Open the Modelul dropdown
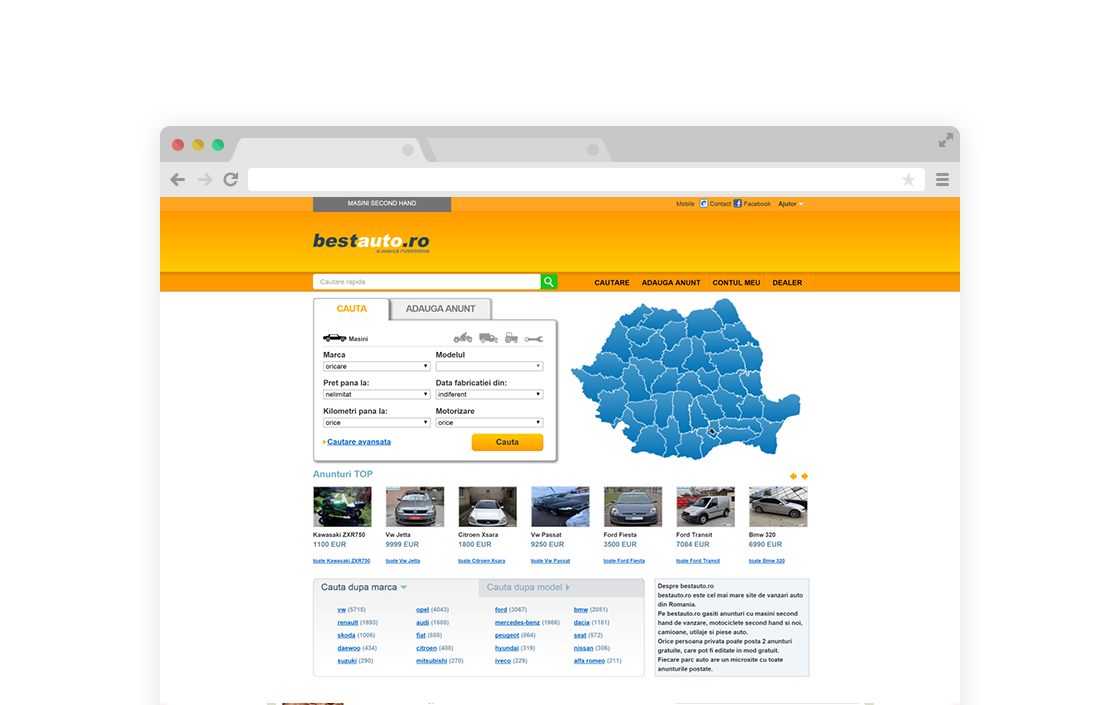The image size is (1120, 705). pyautogui.click(x=489, y=366)
